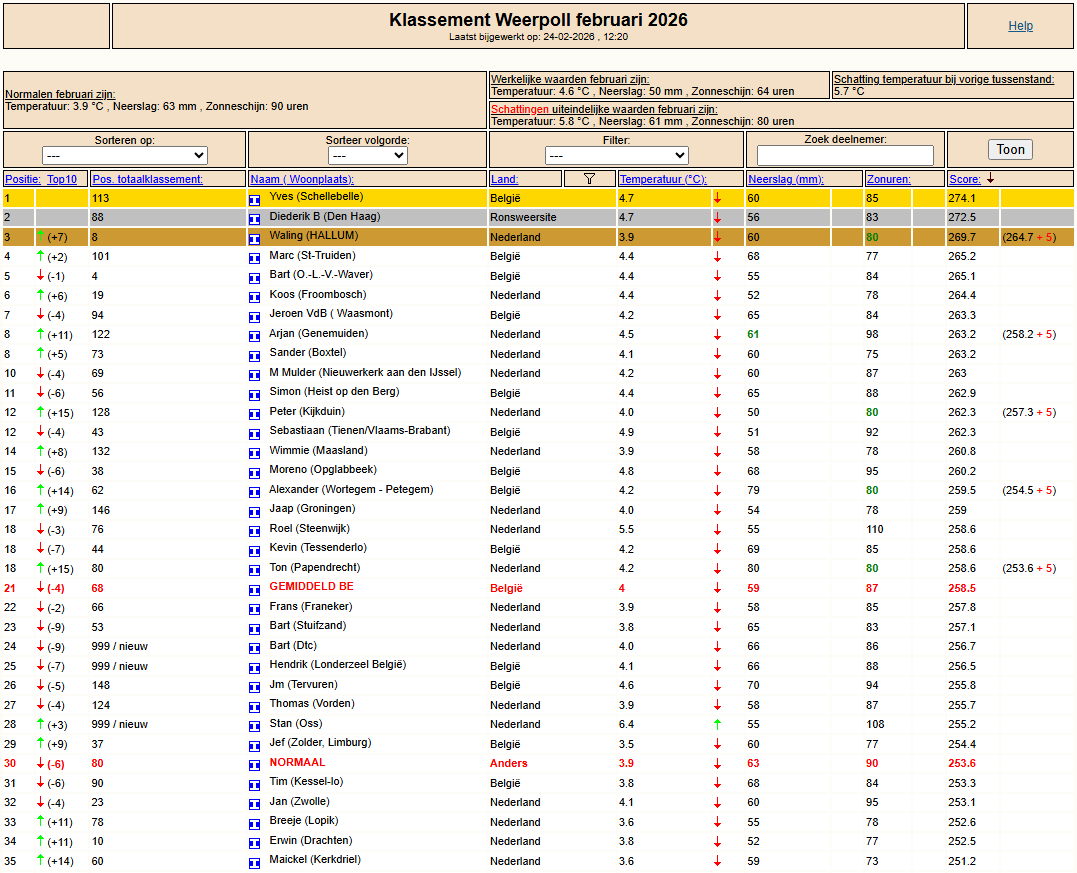Focus the 'Zoek deelnemer' search field
The width and height of the screenshot is (1077, 873).
click(x=845, y=156)
